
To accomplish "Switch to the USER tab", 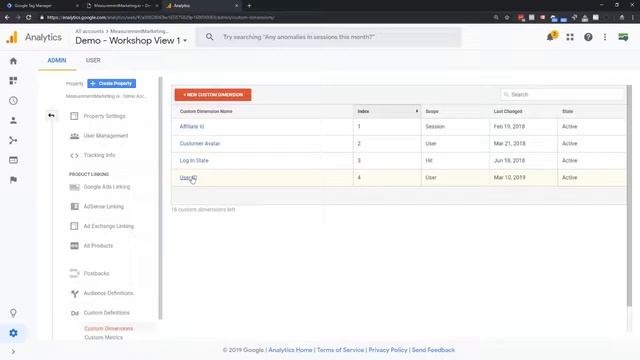I will (93, 60).
